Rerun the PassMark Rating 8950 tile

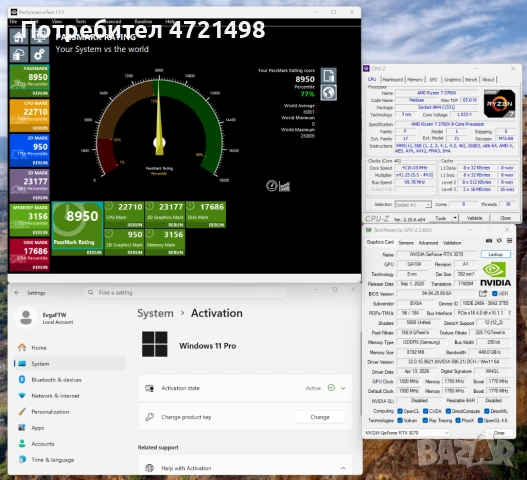pos(94,252)
